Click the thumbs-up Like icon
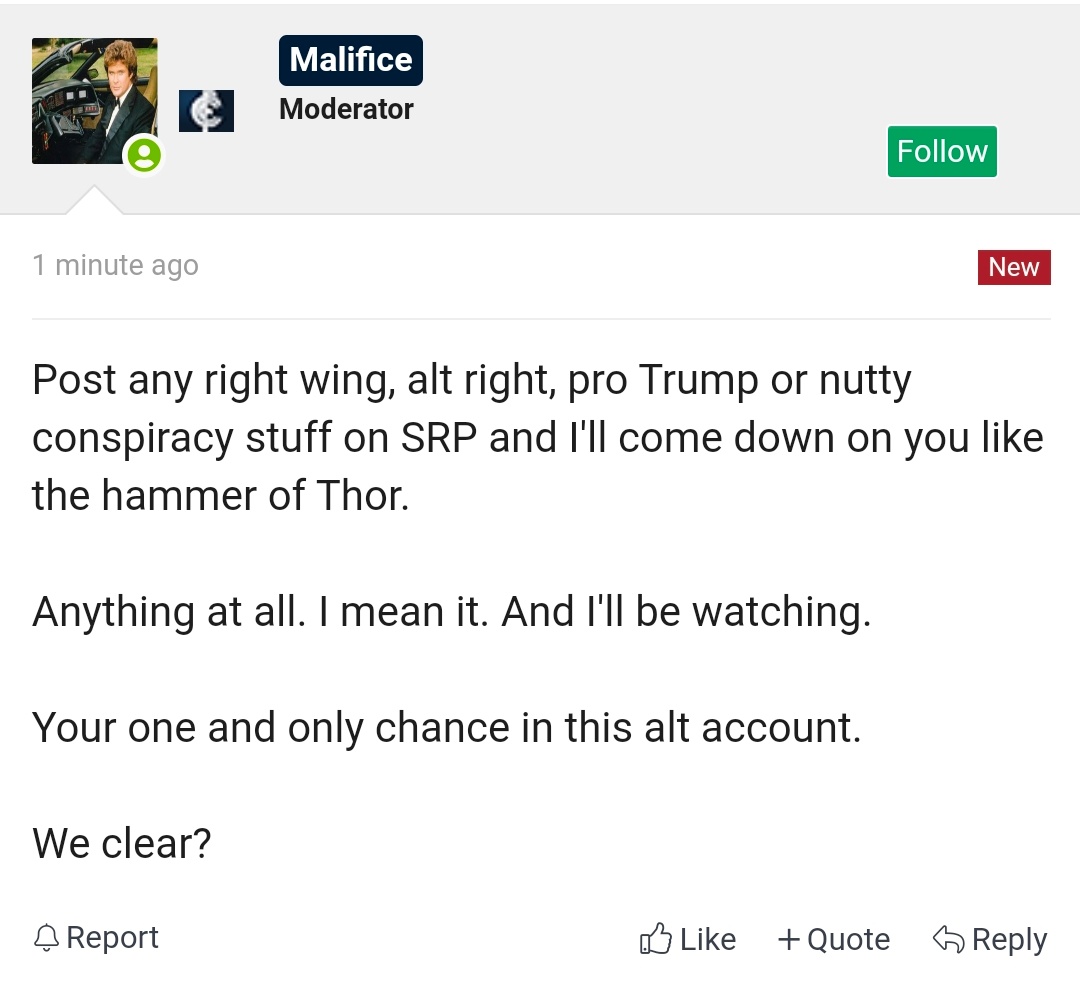Image resolution: width=1080 pixels, height=994 pixels. point(656,938)
